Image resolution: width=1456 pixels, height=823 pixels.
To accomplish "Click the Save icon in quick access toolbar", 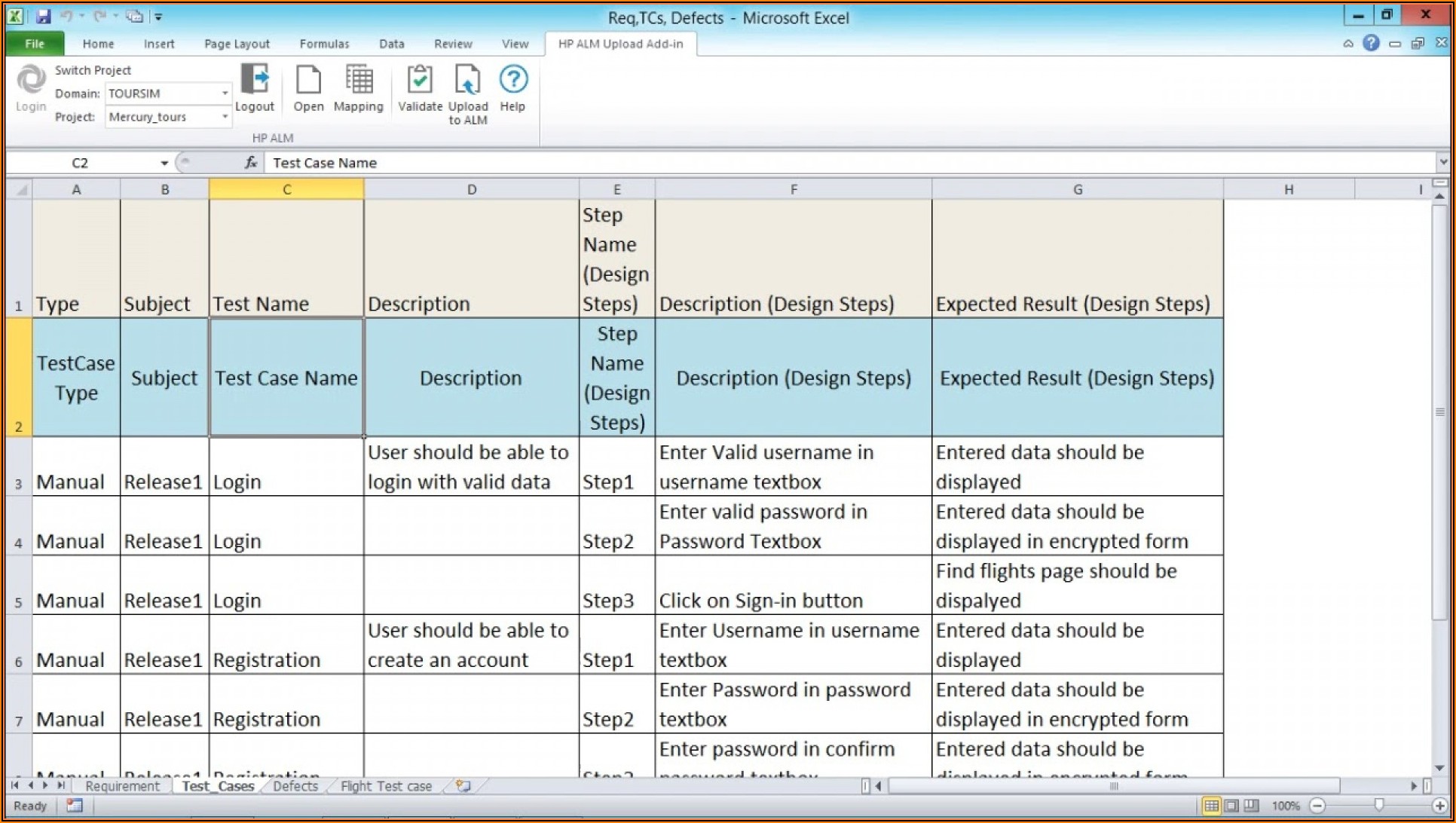I will (43, 16).
